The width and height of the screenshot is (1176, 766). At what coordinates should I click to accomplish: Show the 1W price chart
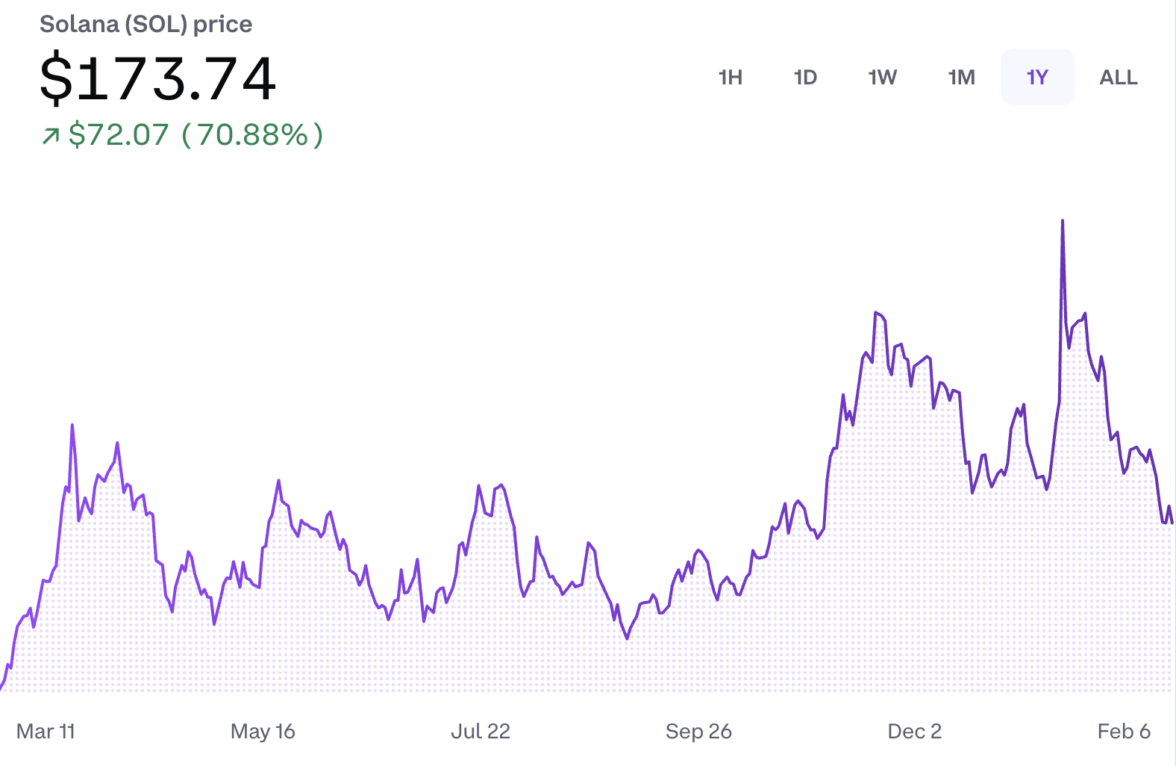(x=882, y=77)
